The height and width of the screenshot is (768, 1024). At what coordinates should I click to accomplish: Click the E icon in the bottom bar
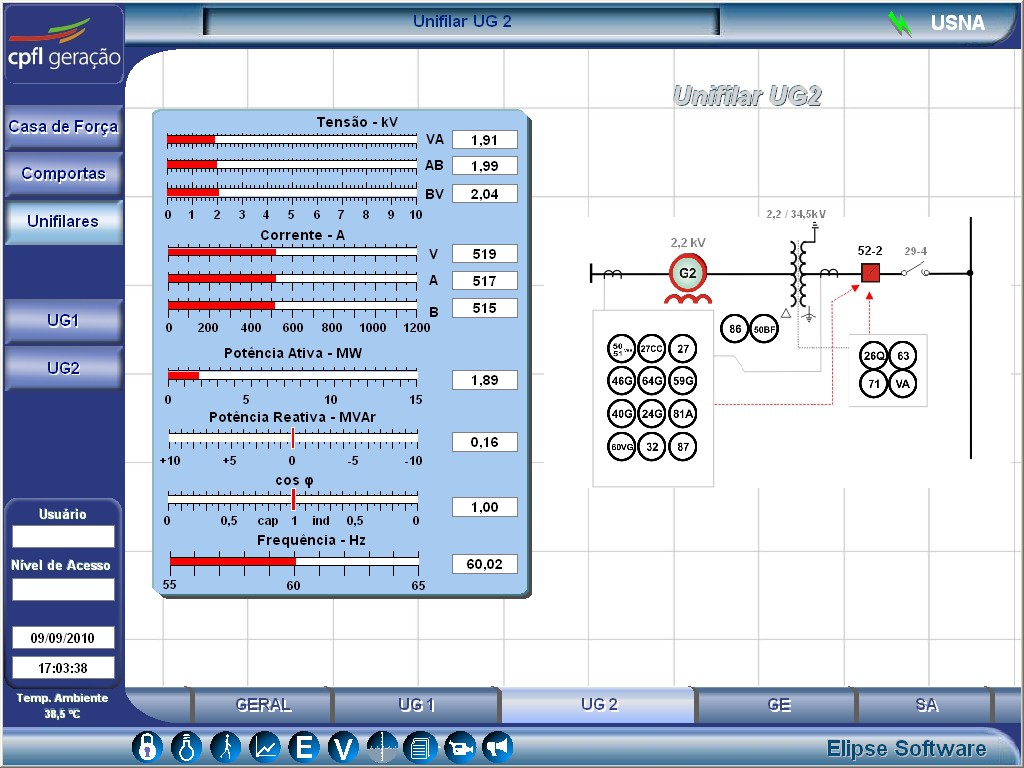[304, 746]
